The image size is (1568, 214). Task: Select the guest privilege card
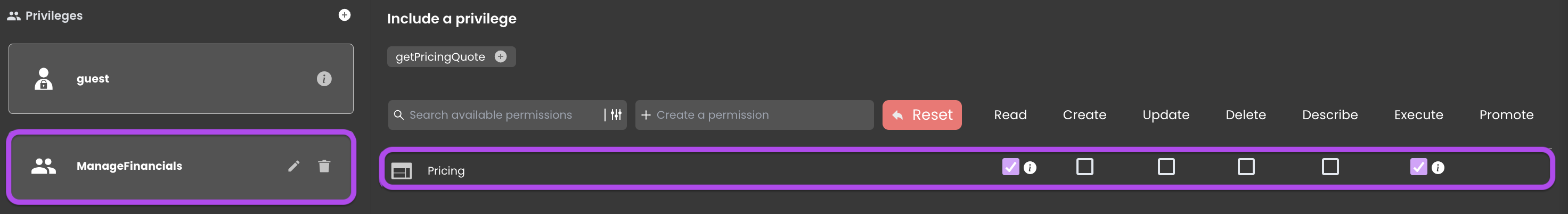(x=181, y=78)
